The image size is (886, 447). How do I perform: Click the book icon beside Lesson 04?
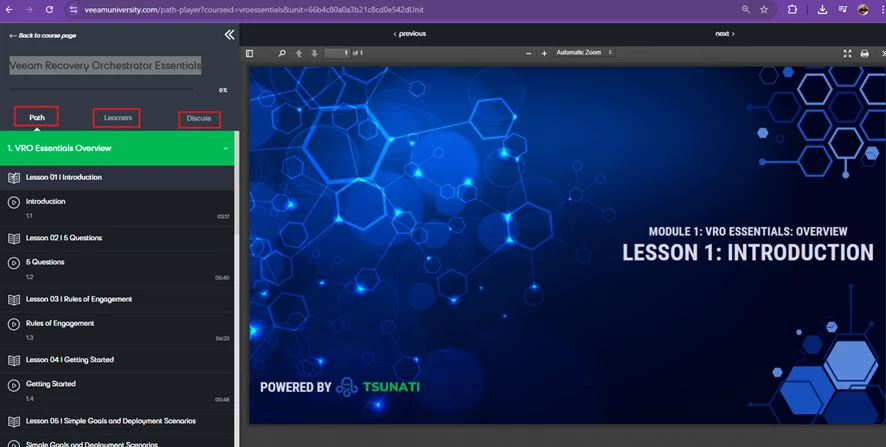(14, 360)
